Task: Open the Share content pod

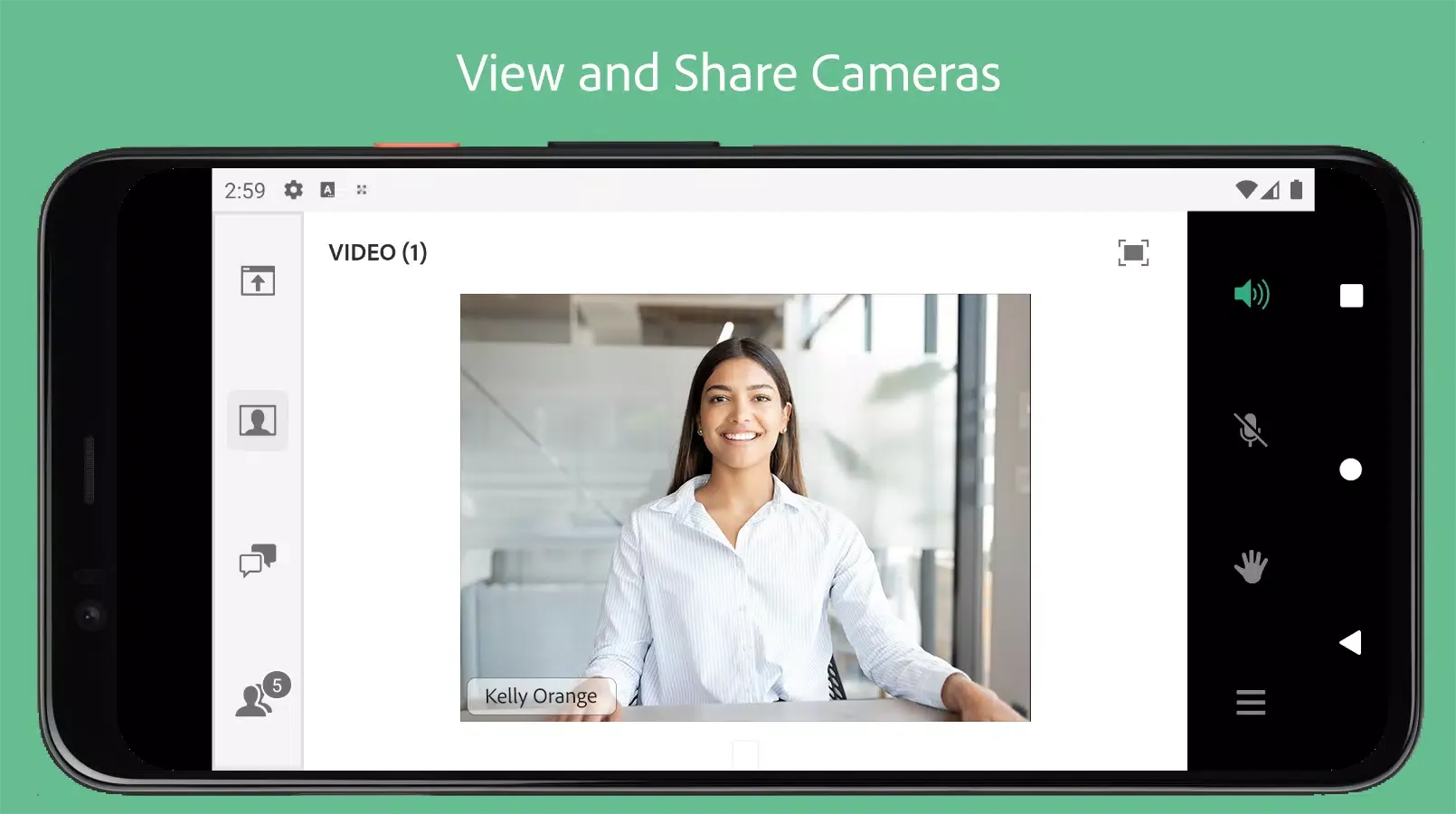Action: (x=257, y=280)
